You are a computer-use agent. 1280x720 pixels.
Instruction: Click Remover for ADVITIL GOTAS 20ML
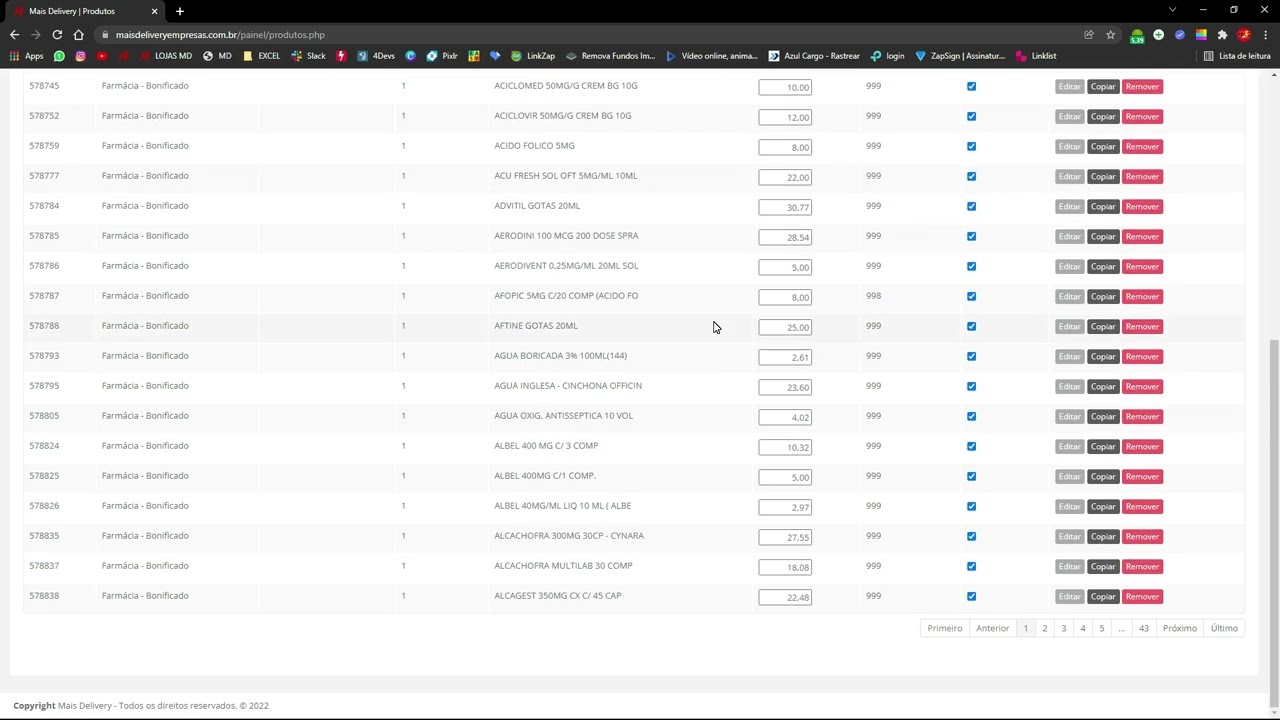tap(1142, 206)
